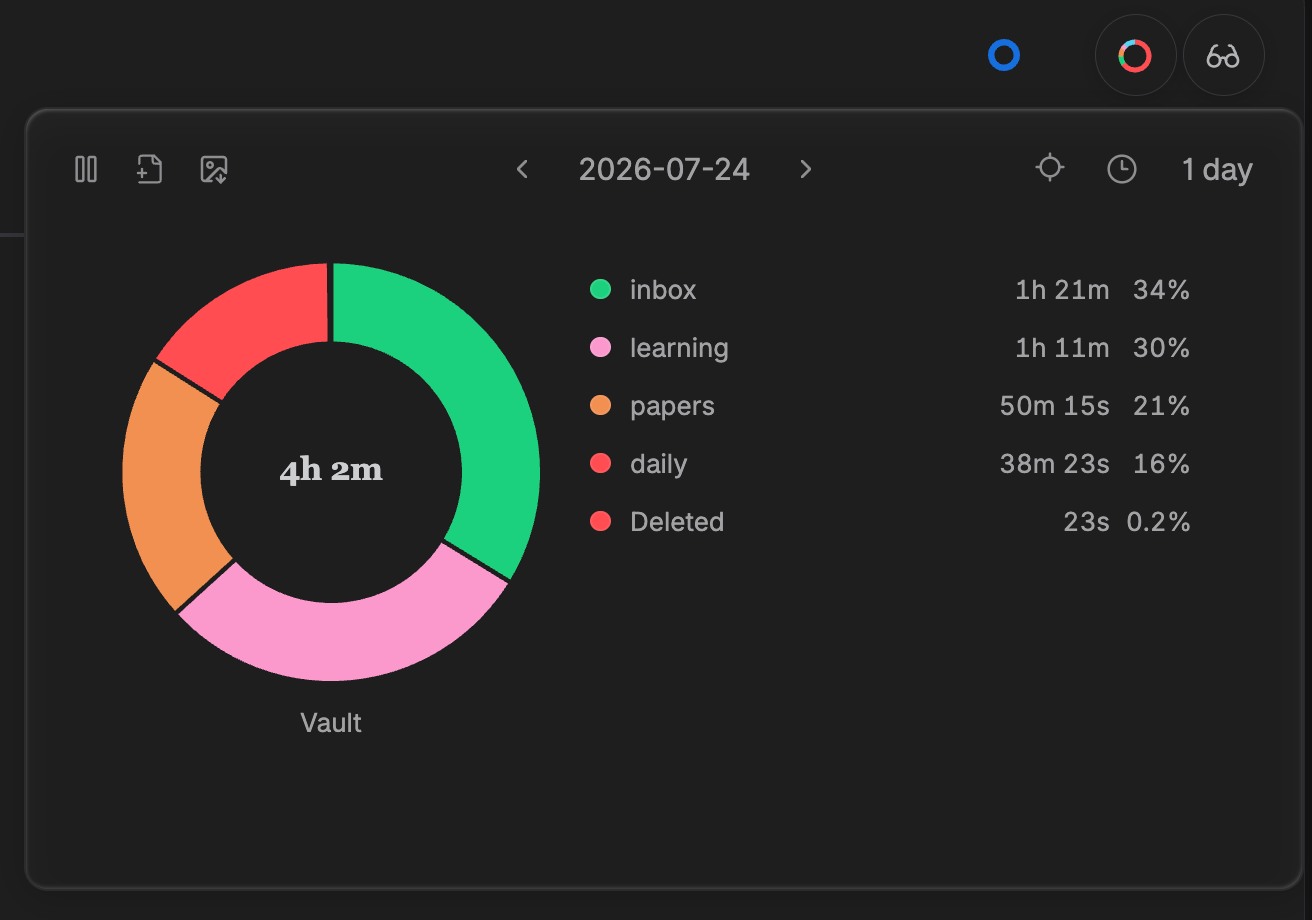Select the green inbox legend dot
This screenshot has height=920, width=1312.
pos(600,290)
